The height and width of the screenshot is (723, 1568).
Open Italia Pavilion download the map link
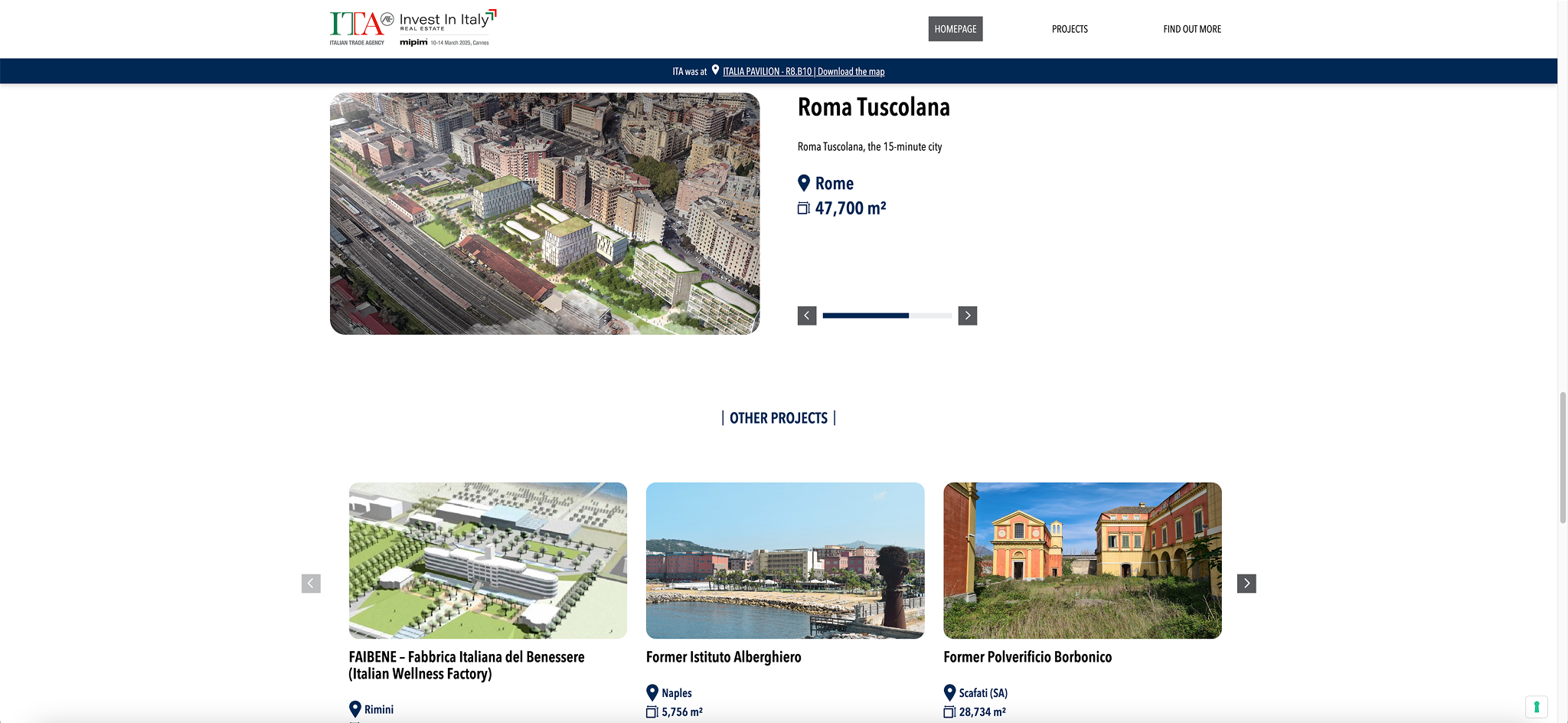point(803,71)
